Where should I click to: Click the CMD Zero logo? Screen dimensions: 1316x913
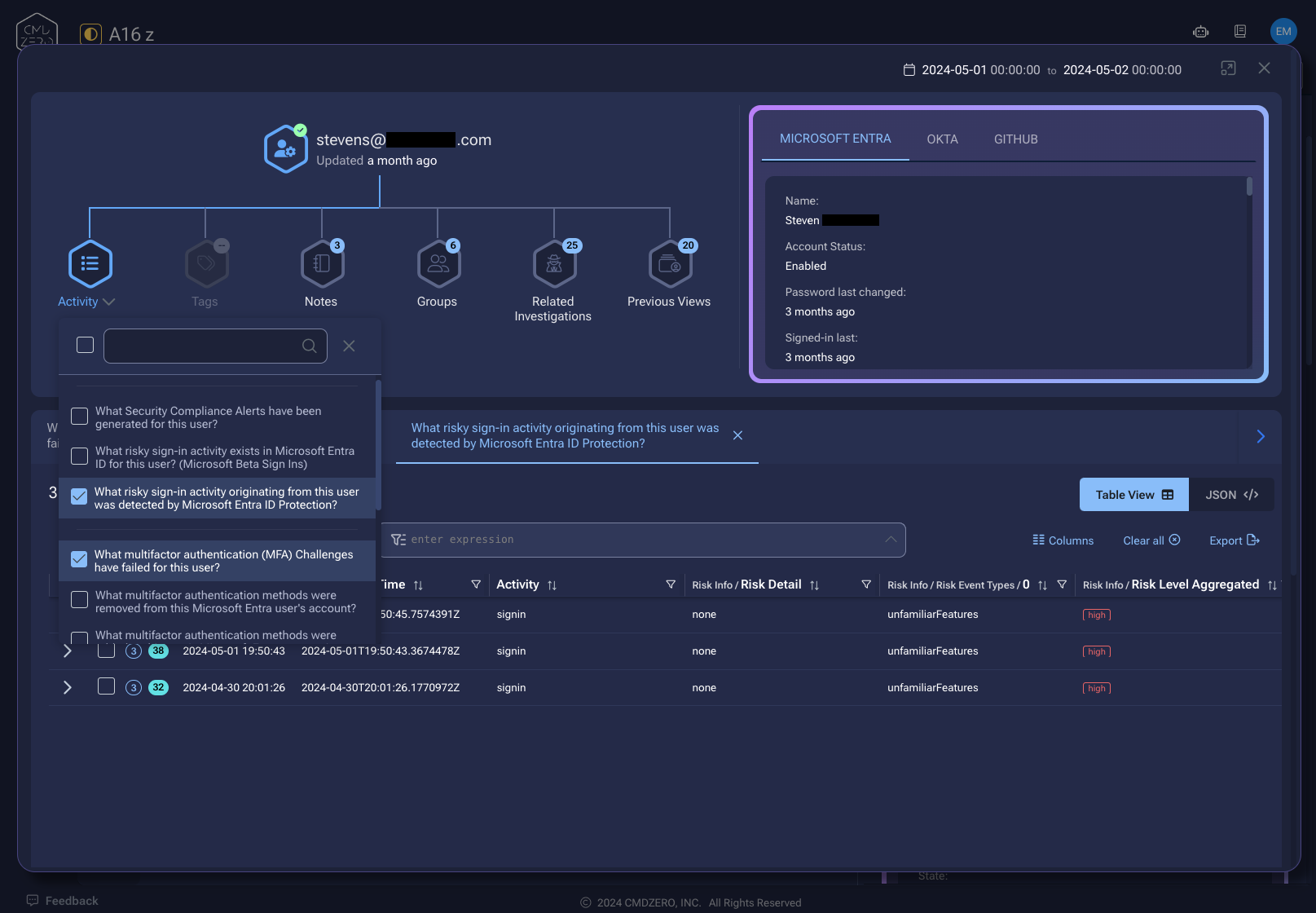(37, 30)
